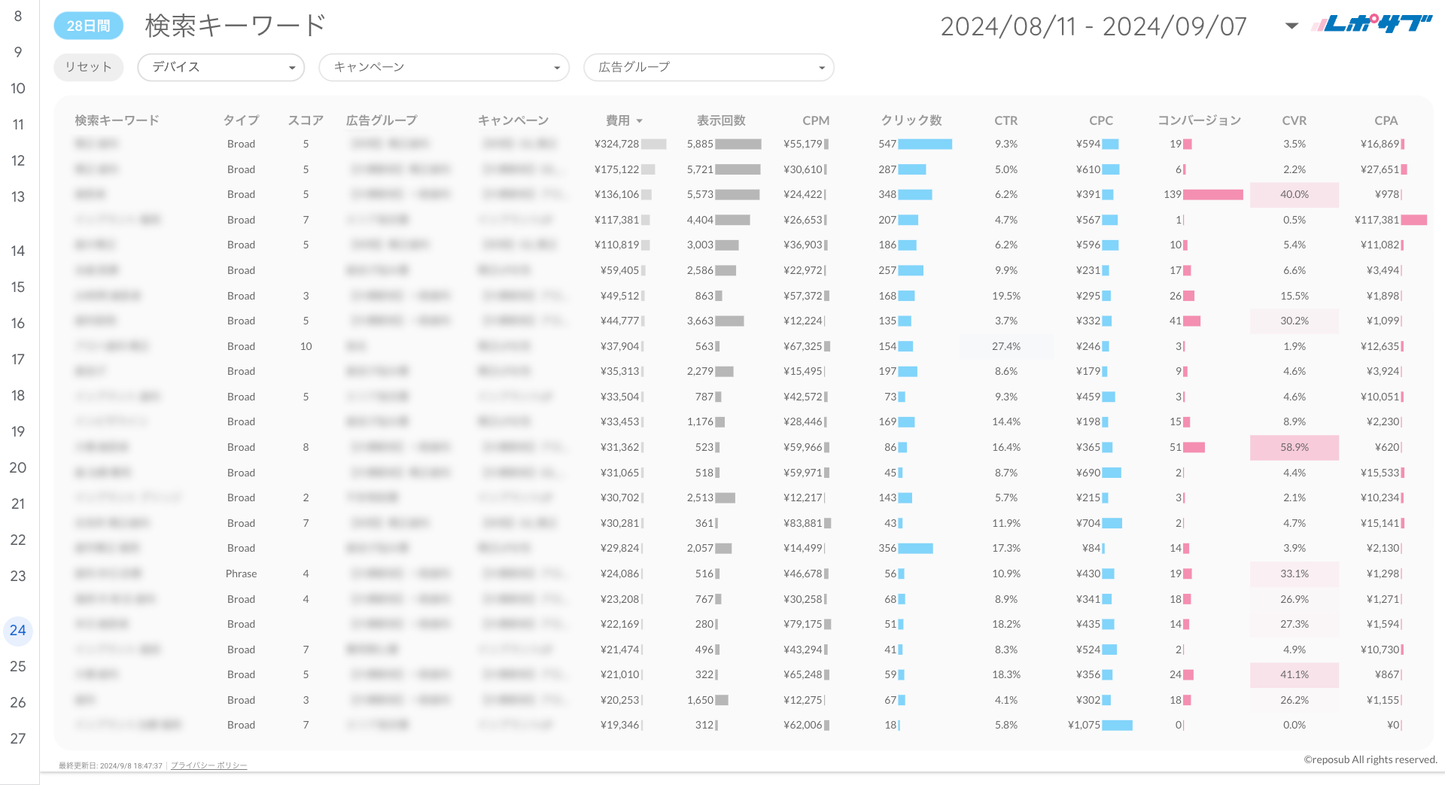Click the CPA column header
Image resolution: width=1445 pixels, height=785 pixels.
pos(1385,120)
